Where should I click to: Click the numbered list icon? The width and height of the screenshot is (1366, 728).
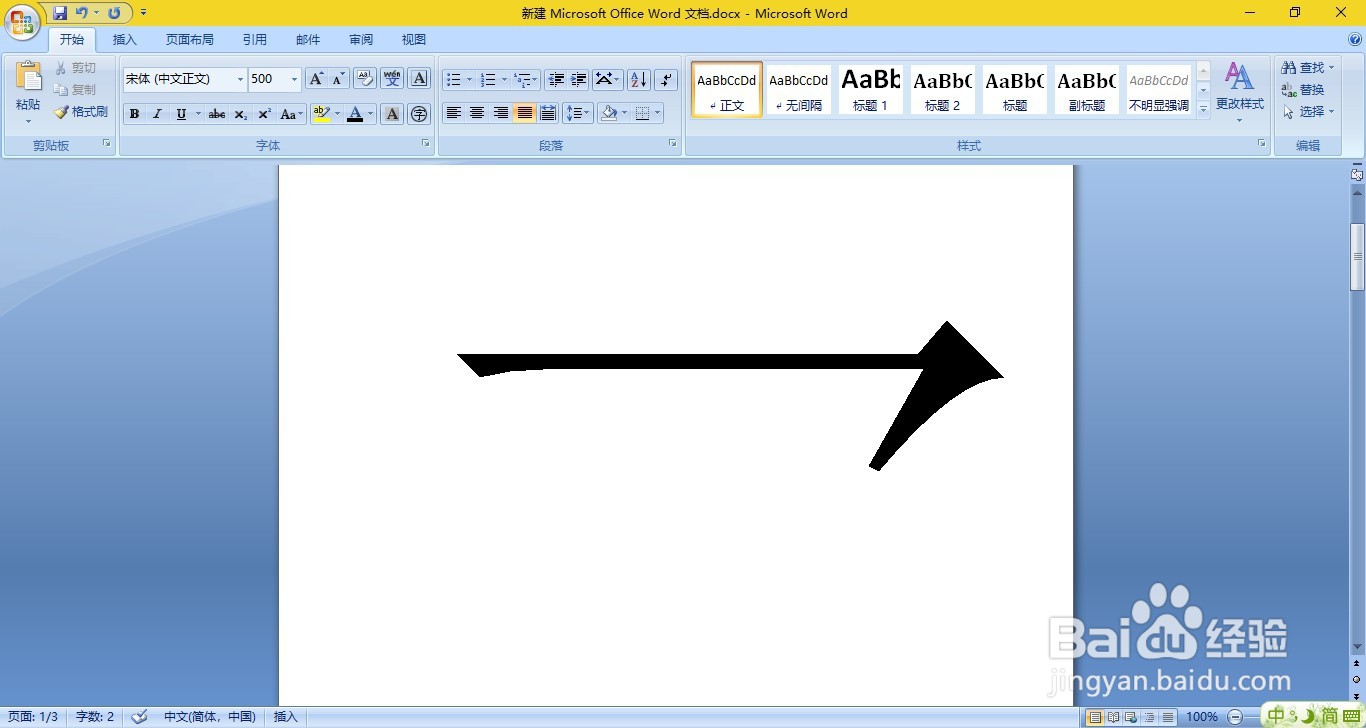[x=488, y=79]
